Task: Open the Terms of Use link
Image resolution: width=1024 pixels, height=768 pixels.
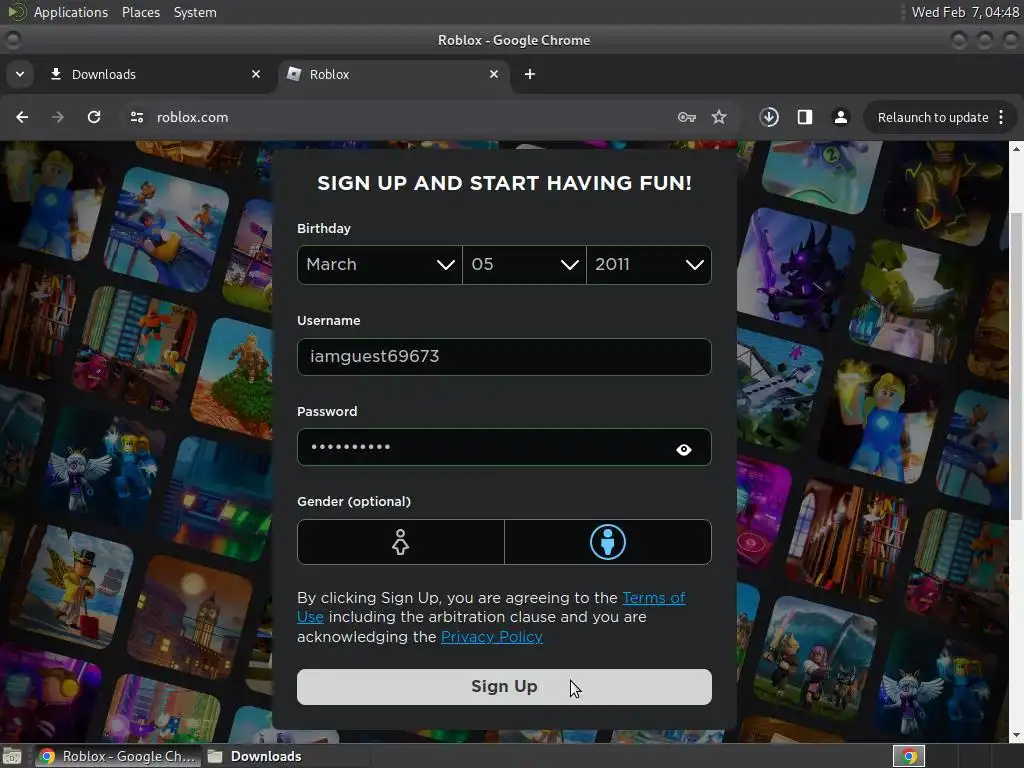Action: click(654, 598)
